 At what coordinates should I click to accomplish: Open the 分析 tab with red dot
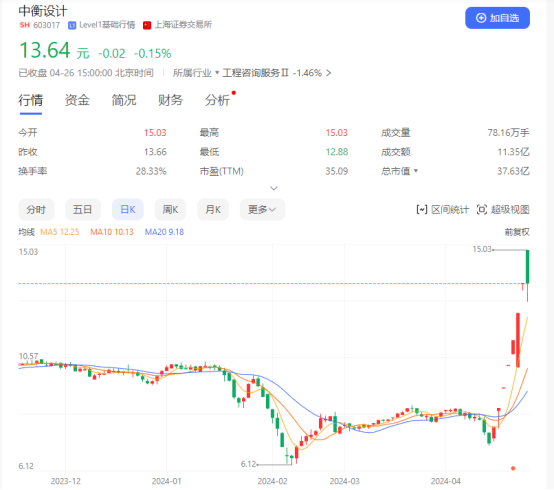(x=217, y=100)
